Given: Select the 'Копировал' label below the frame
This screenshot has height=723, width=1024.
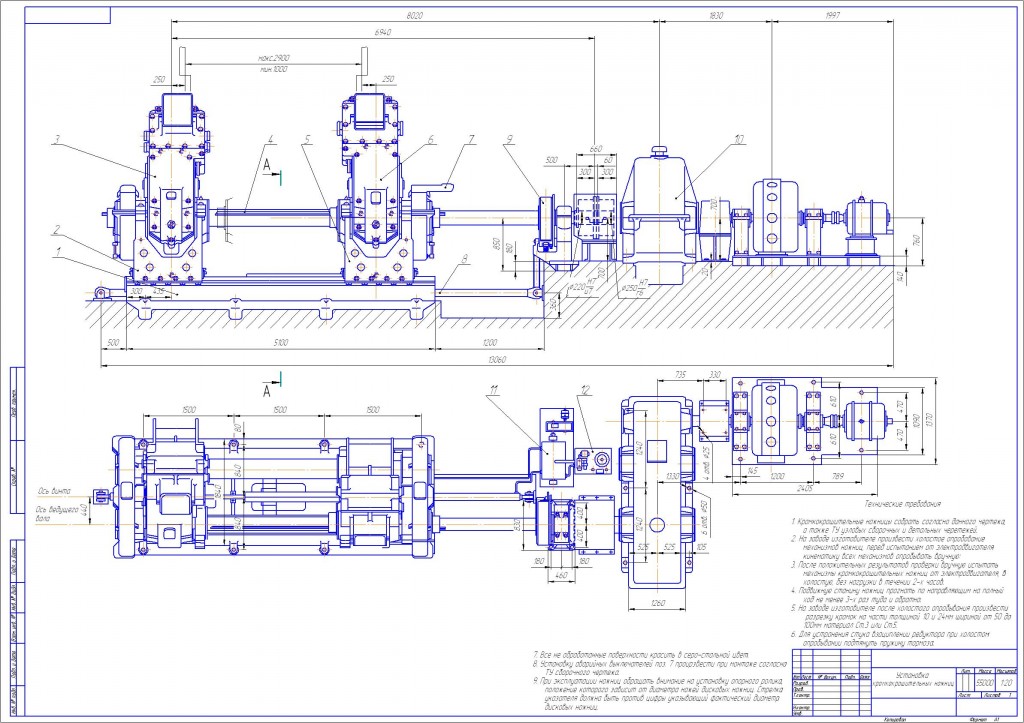Looking at the screenshot, I should (895, 719).
